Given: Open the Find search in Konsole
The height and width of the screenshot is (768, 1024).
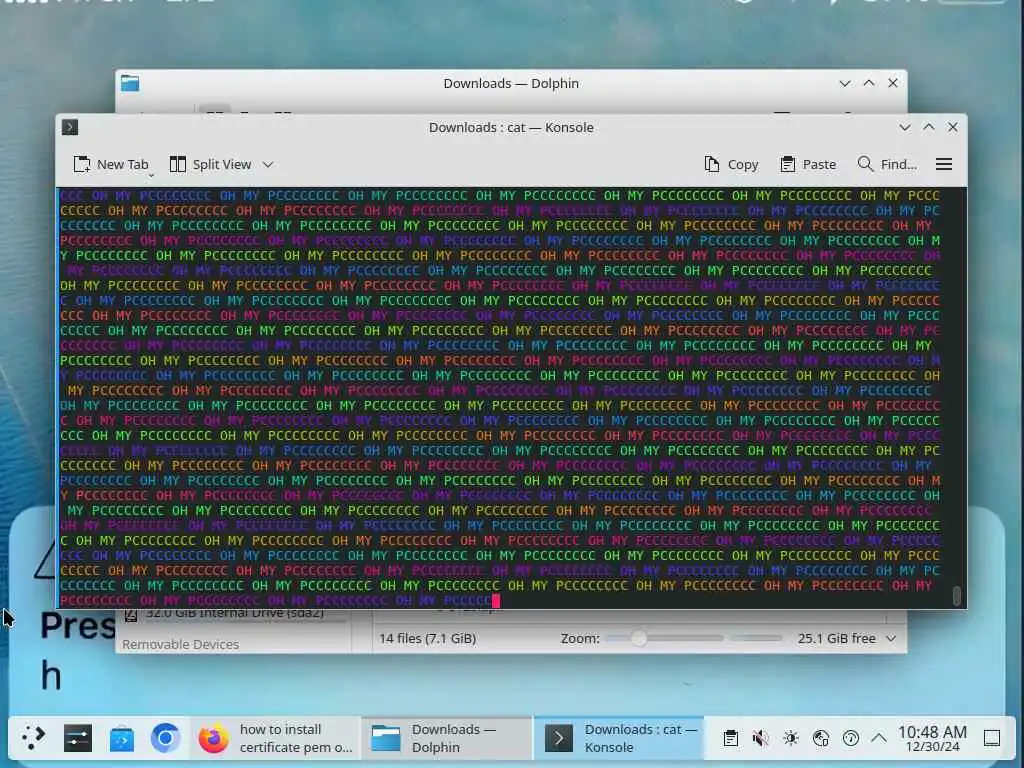Looking at the screenshot, I should pos(887,165).
